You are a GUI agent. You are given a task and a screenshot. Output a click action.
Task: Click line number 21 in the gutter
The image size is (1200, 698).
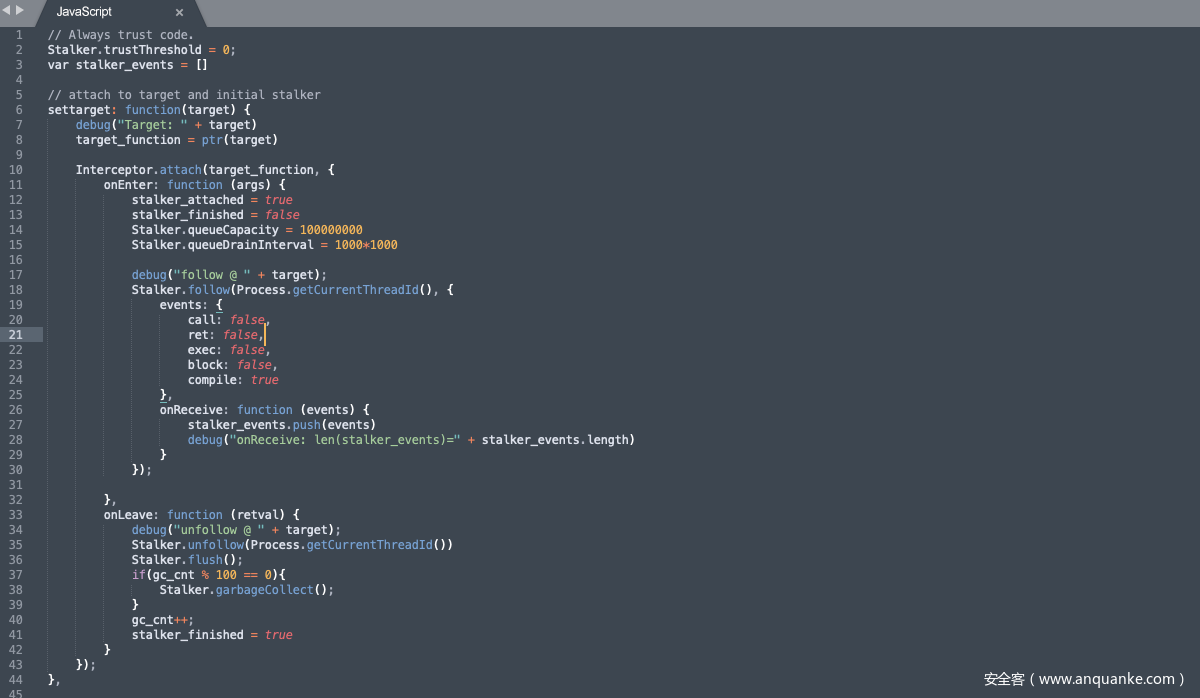point(16,335)
